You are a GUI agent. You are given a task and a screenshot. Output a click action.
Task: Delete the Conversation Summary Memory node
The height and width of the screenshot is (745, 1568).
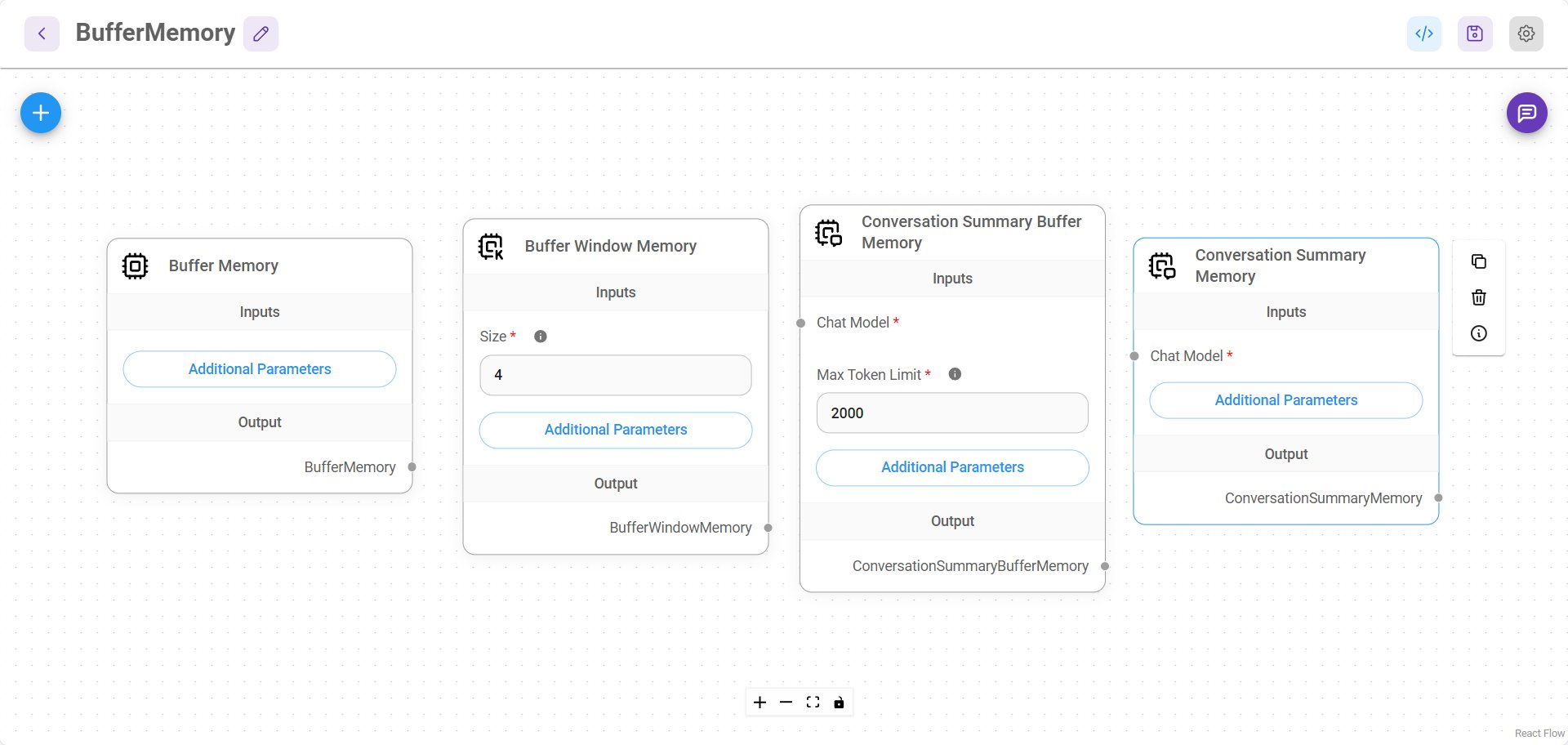pyautogui.click(x=1479, y=297)
